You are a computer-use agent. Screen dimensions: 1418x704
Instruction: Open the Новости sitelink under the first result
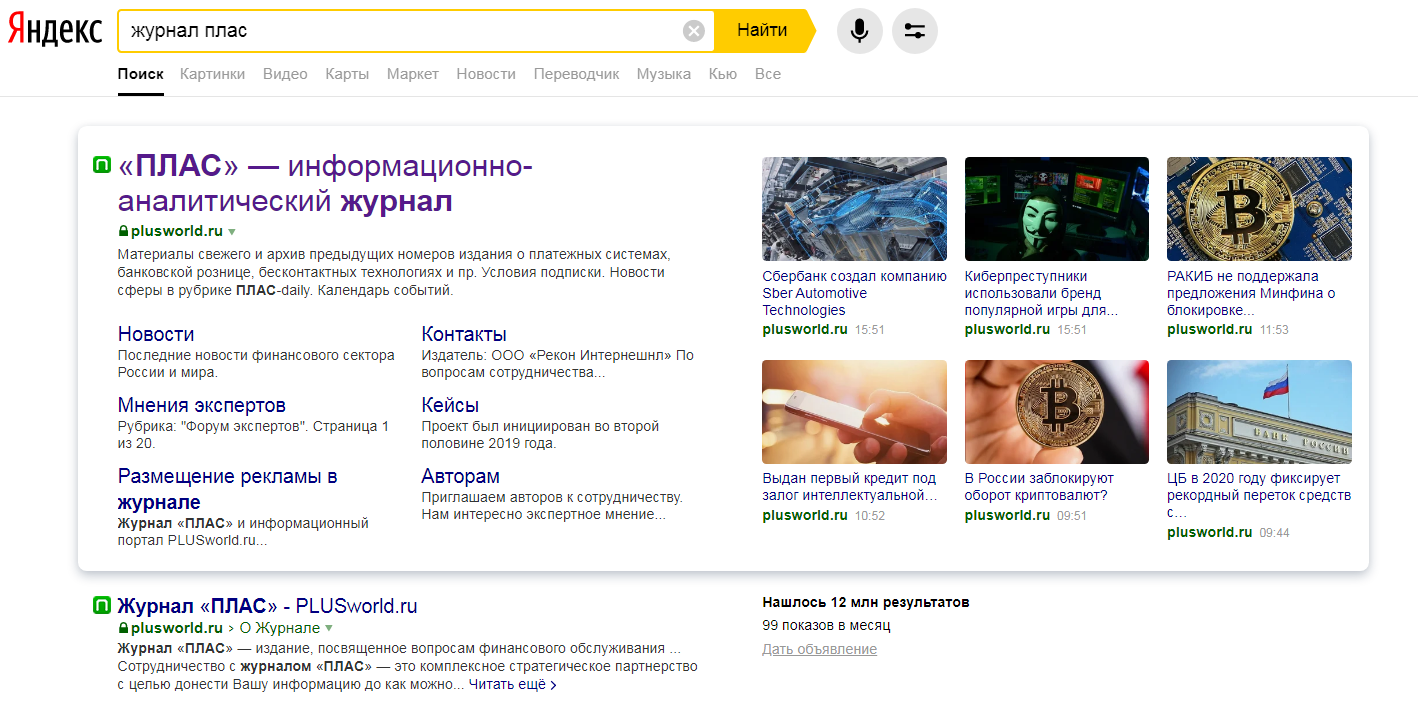pyautogui.click(x=156, y=334)
